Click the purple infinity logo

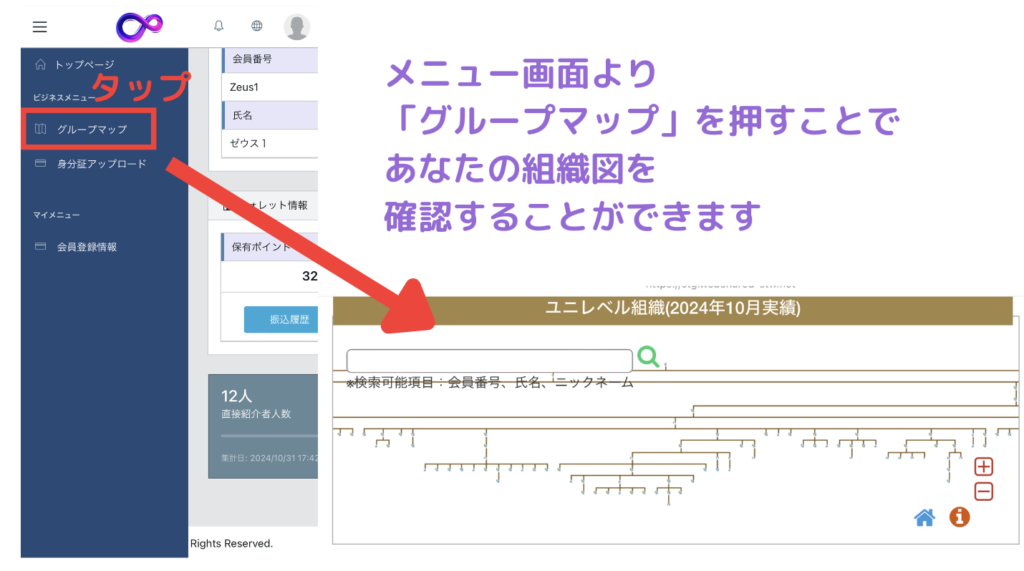click(139, 27)
